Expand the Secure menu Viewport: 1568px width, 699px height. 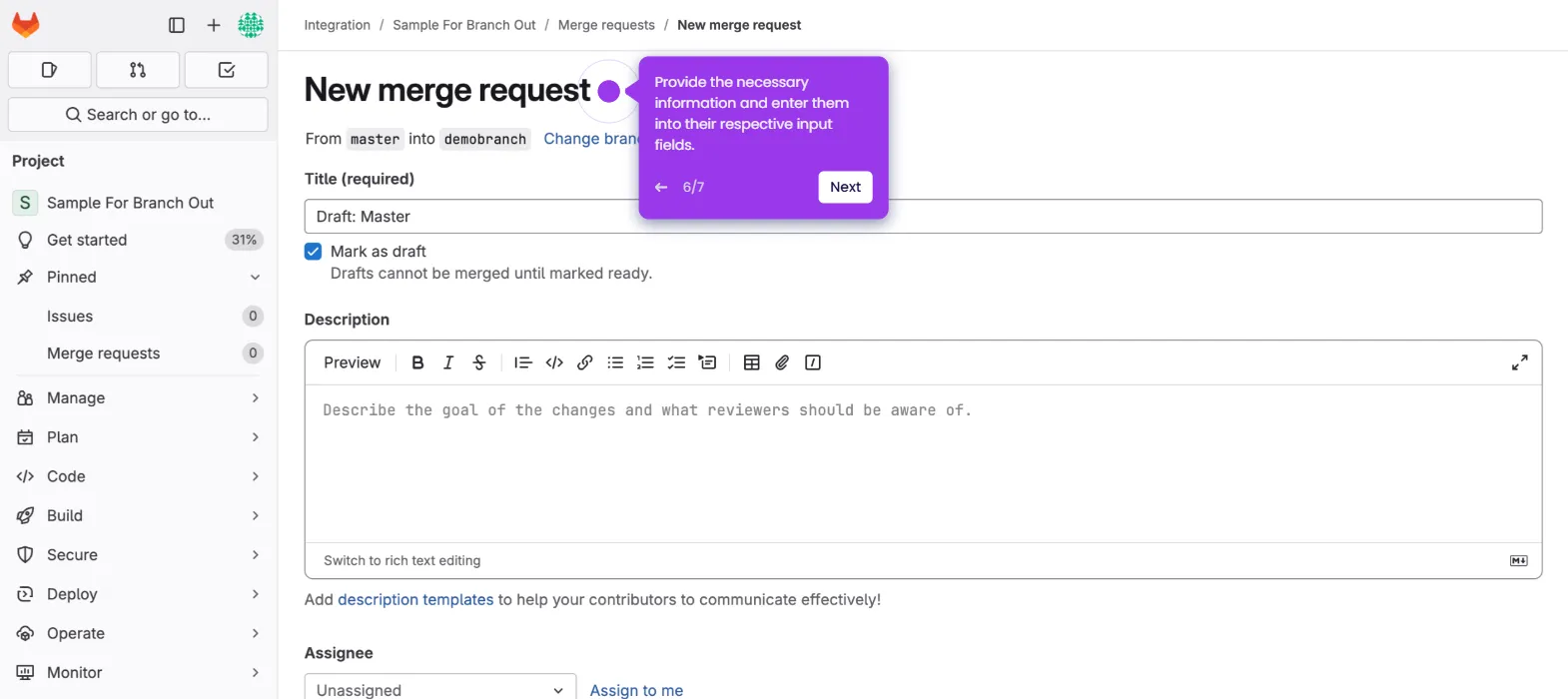pos(139,555)
